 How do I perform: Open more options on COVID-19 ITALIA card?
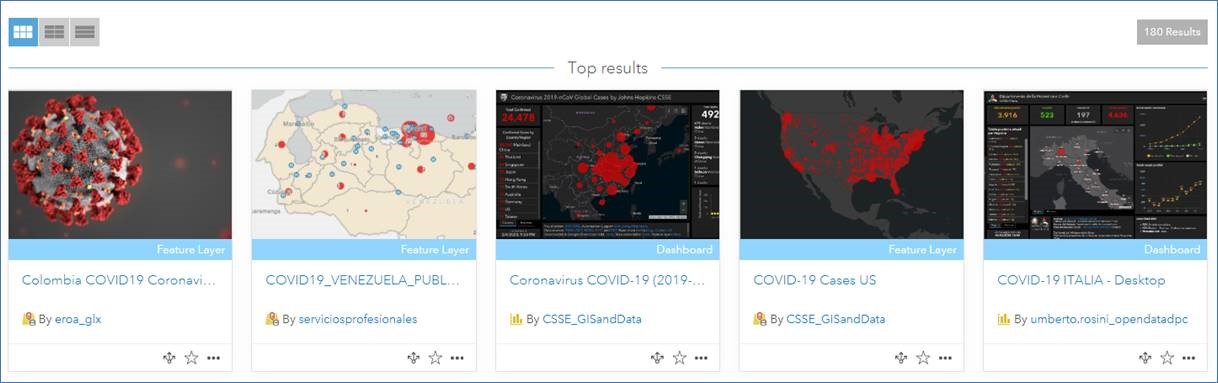(1189, 358)
